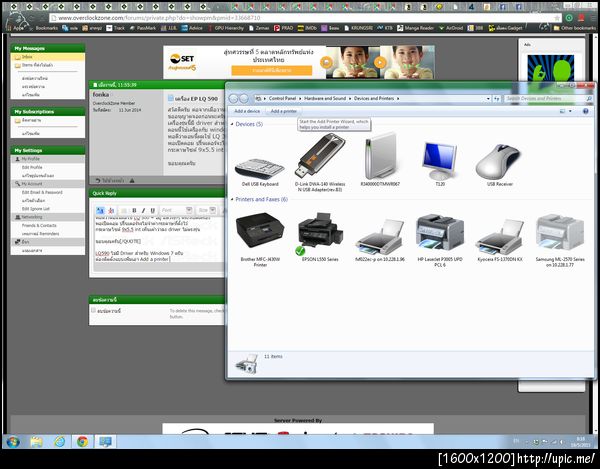Screen dimensions: 600x469
Task: Click the SET banner advertisement
Action: coord(298,62)
